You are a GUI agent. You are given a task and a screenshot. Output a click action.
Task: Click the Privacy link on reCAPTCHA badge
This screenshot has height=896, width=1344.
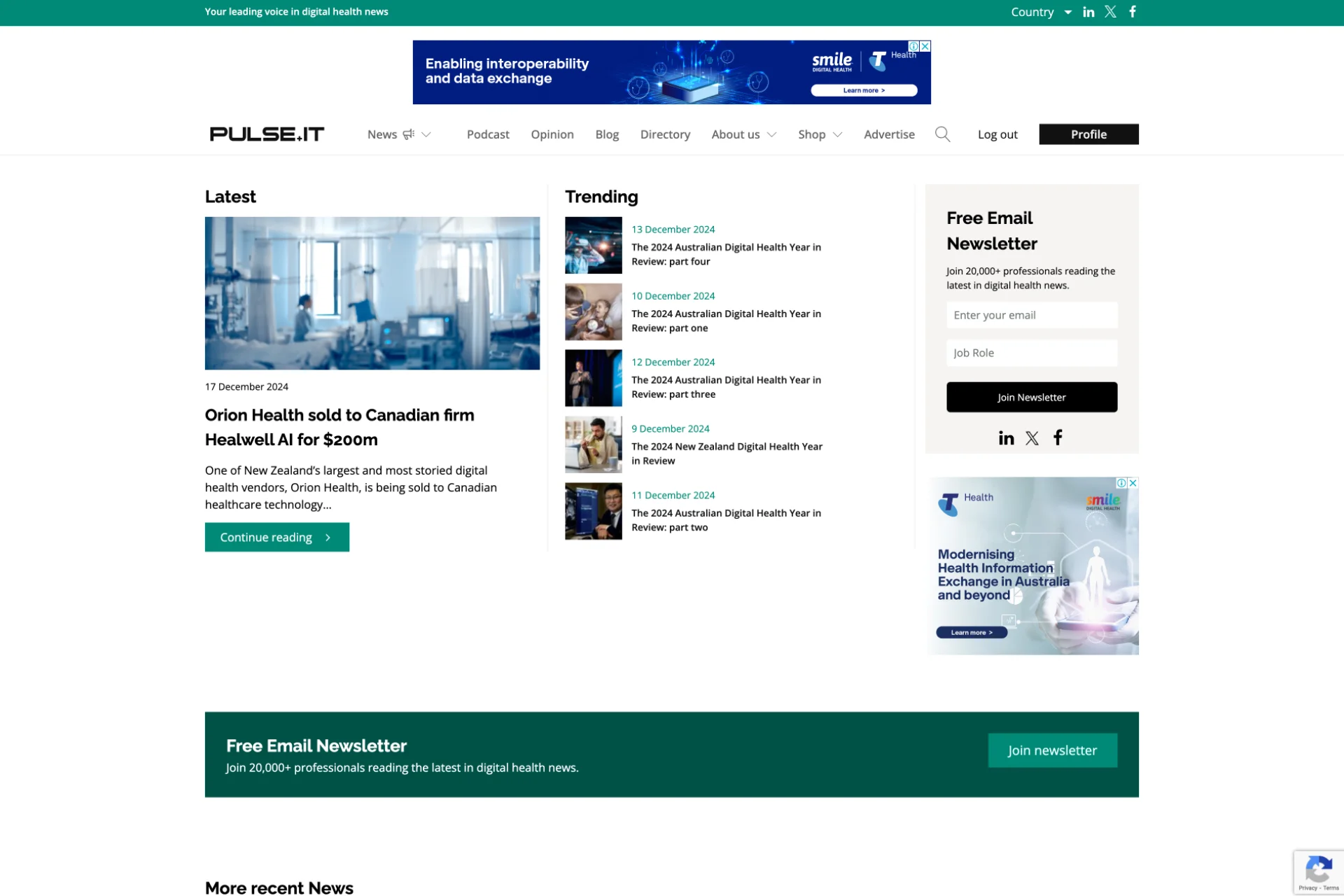(x=1308, y=888)
